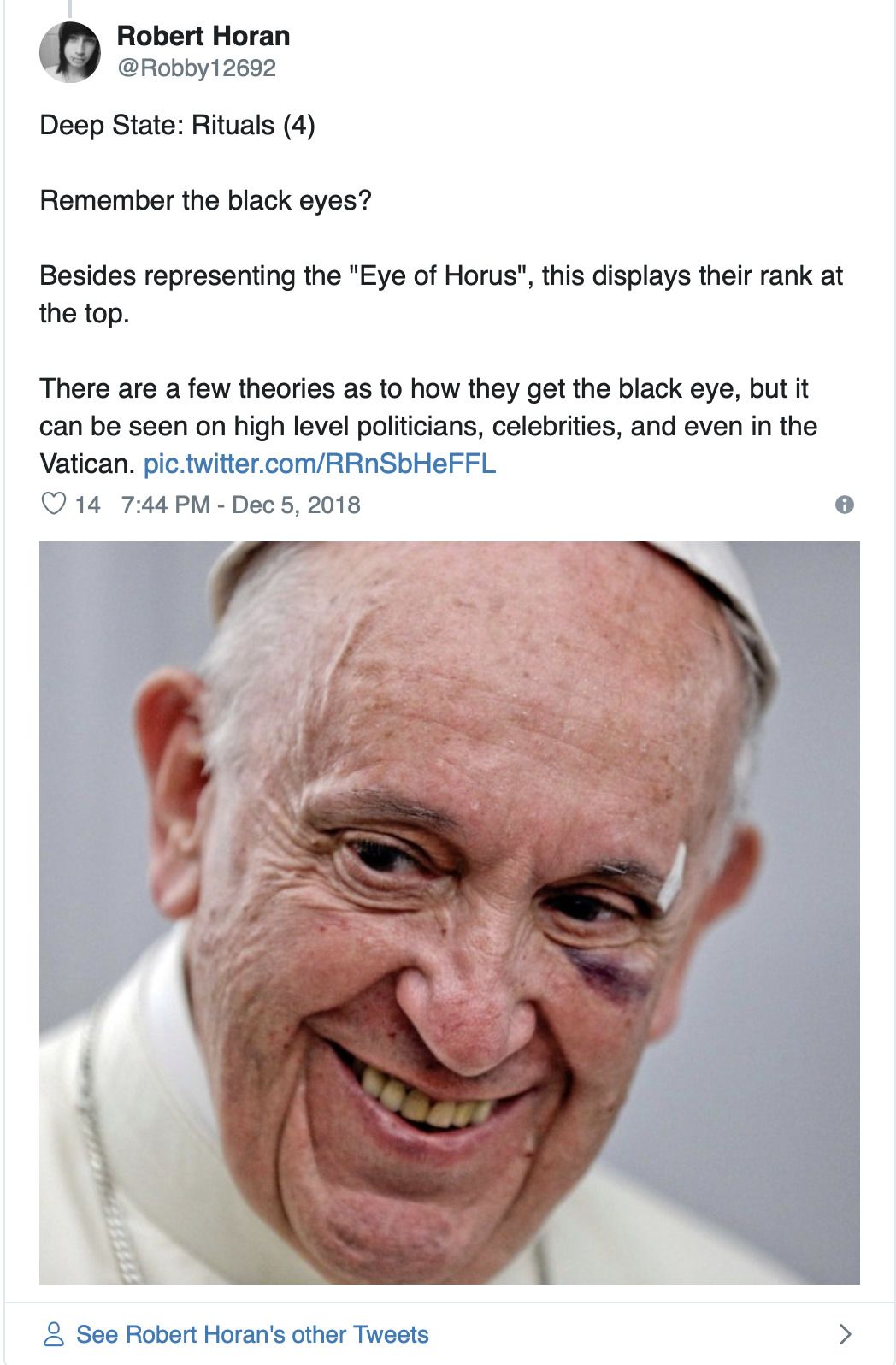This screenshot has height=1365, width=896.
Task: Select See Robert Horan's other Tweets
Action: coord(252,1334)
